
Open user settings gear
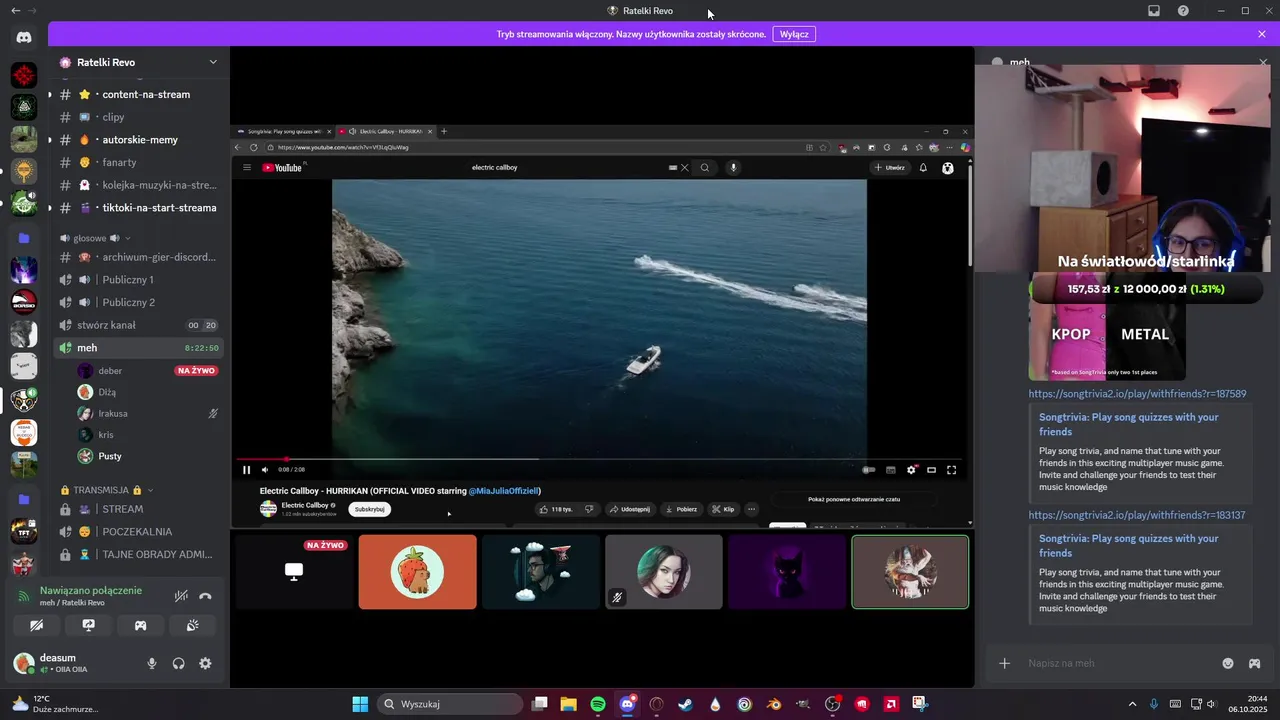(205, 663)
